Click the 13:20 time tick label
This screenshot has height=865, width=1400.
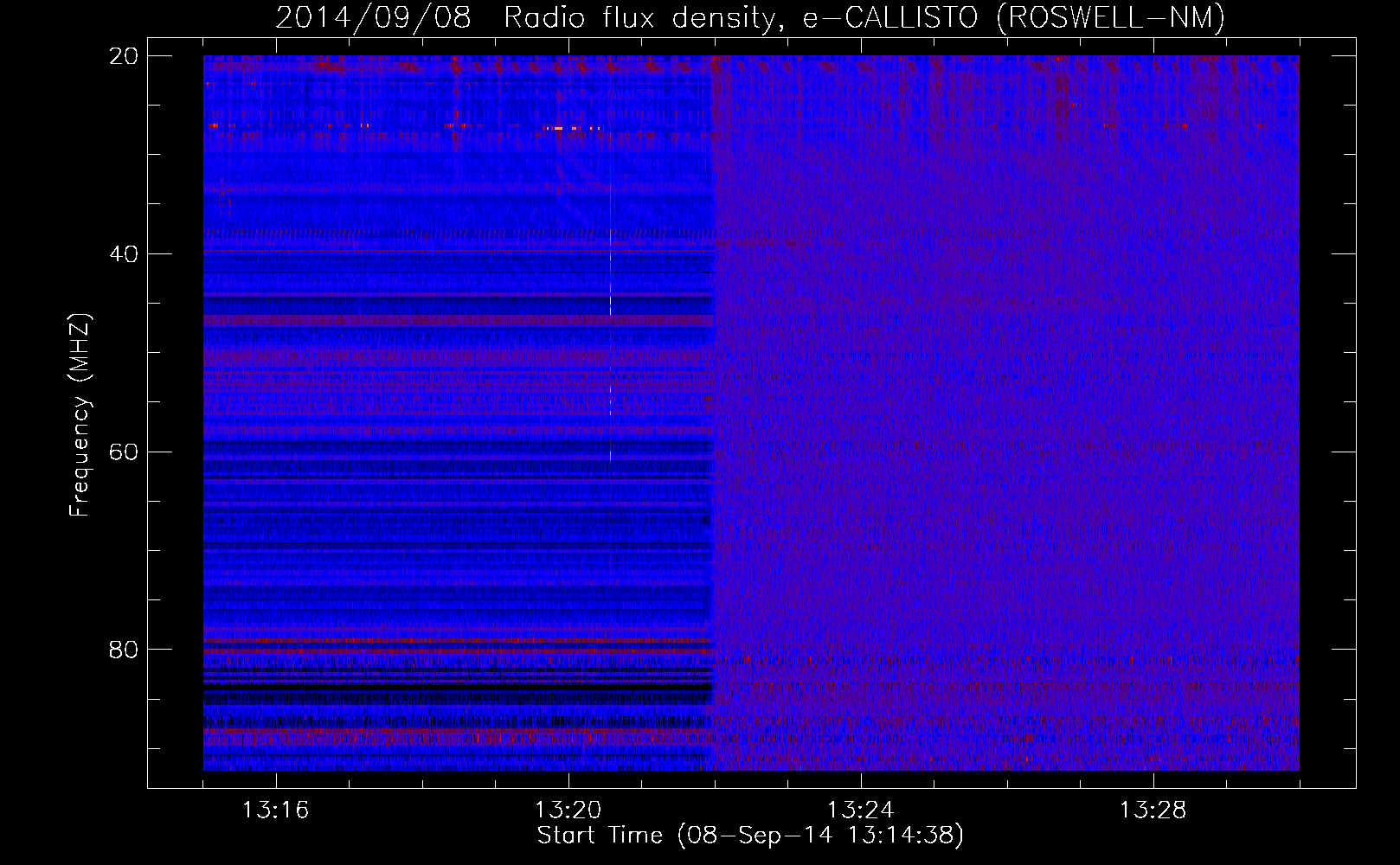[568, 811]
